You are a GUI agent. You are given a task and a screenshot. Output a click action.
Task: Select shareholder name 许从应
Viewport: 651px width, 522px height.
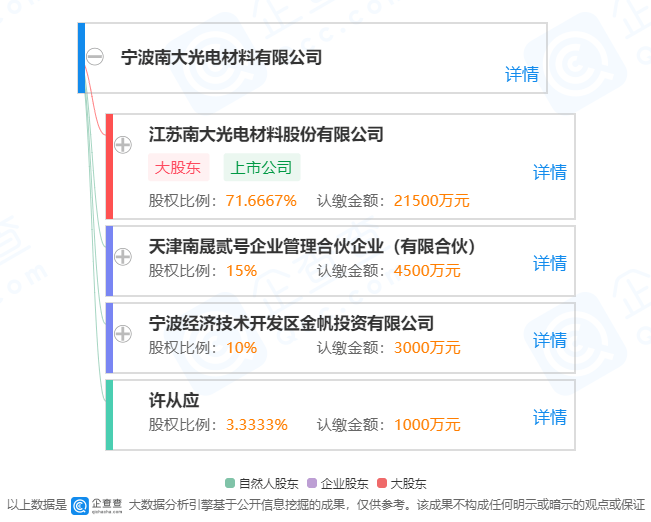[x=174, y=400]
